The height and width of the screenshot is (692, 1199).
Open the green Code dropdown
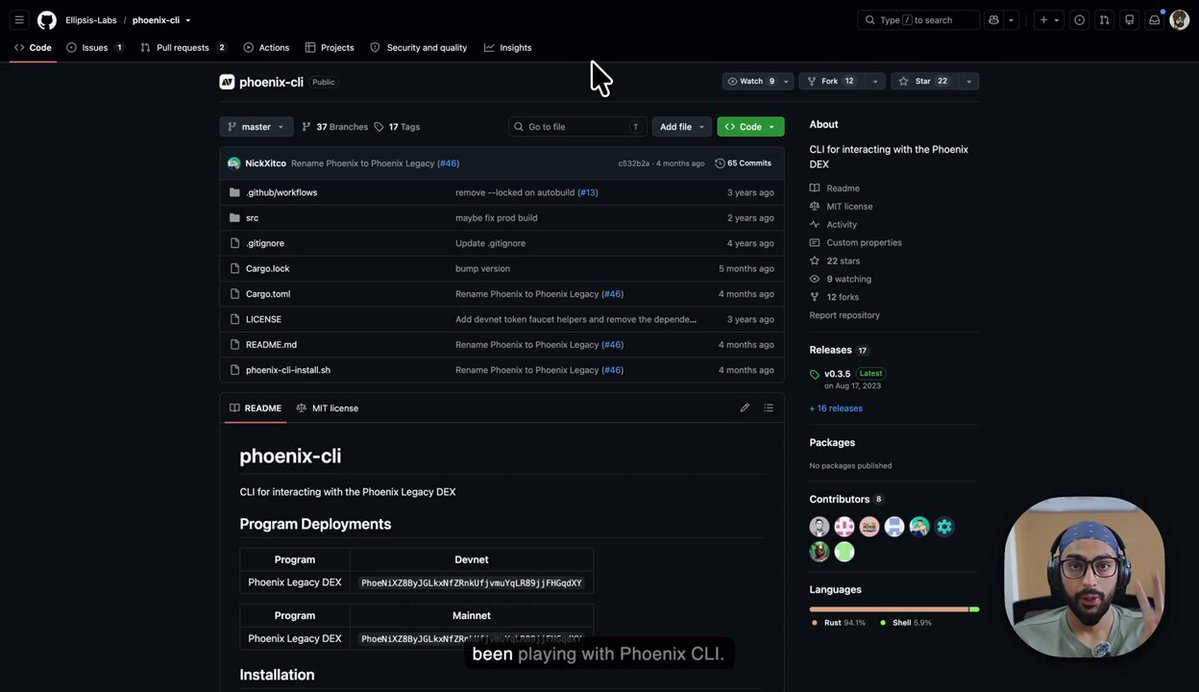[750, 127]
